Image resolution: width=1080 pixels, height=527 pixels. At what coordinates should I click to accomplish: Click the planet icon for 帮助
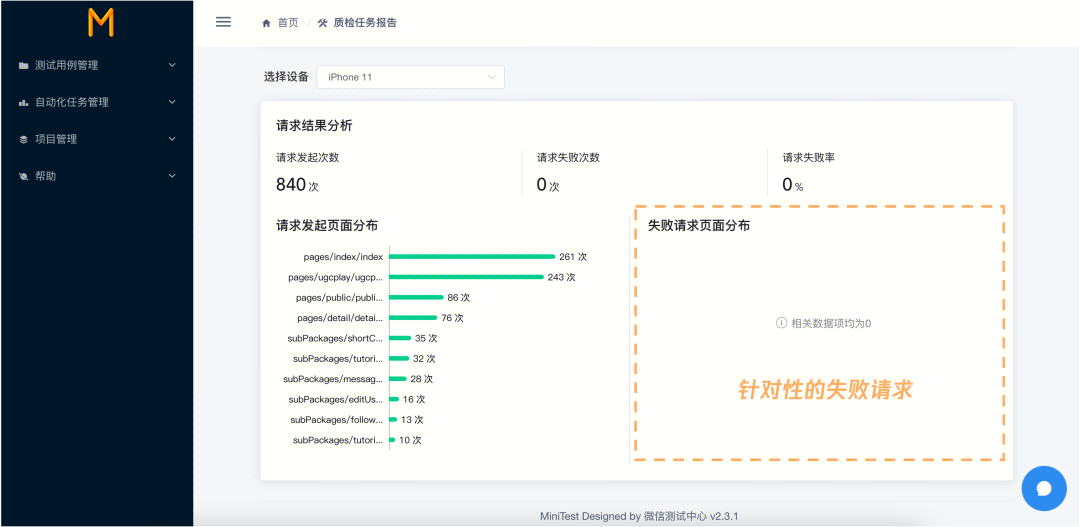click(x=23, y=176)
